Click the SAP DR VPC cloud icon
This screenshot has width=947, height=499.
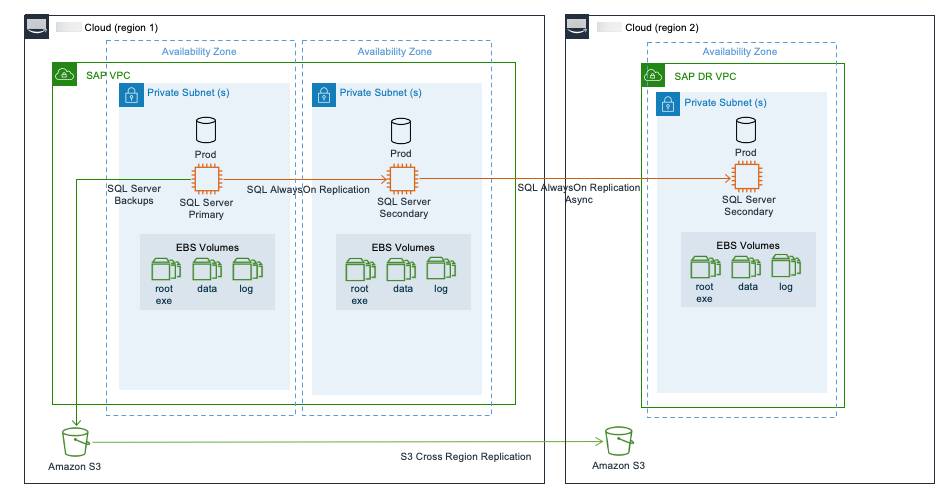[x=653, y=75]
